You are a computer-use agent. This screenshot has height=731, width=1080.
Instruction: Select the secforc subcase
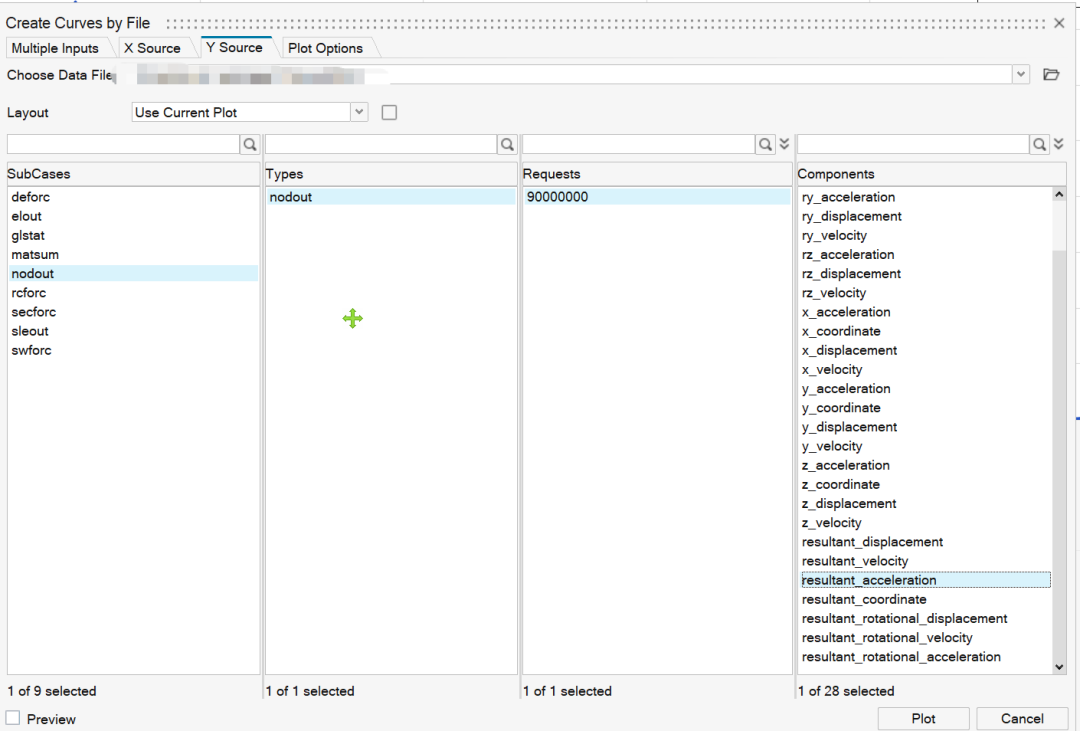click(134, 312)
